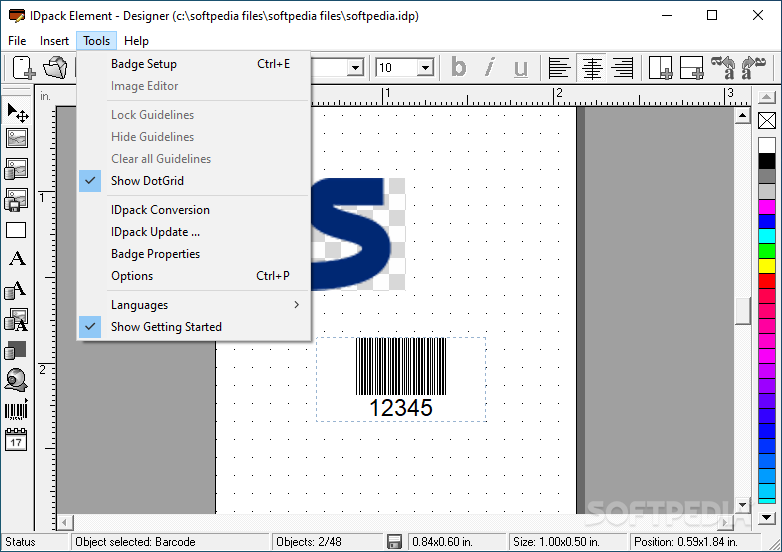Expand the Languages submenu

[x=194, y=305]
